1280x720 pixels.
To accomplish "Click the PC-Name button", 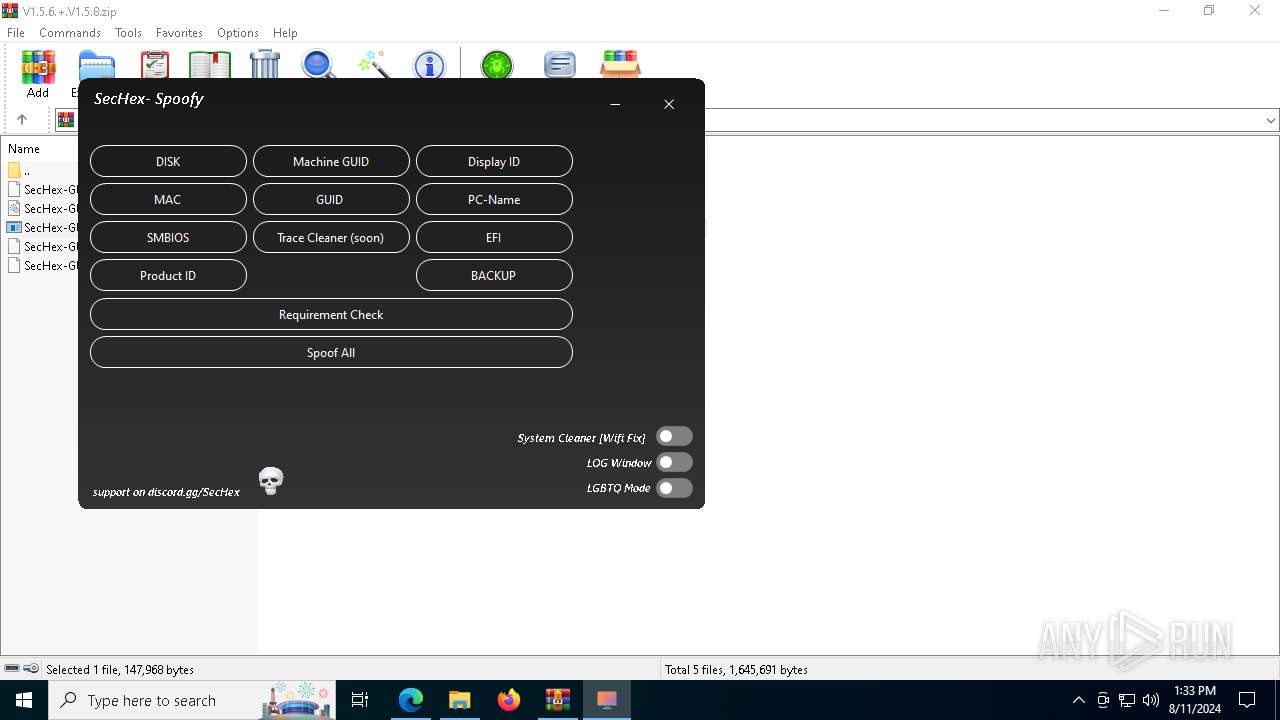I will pos(494,199).
